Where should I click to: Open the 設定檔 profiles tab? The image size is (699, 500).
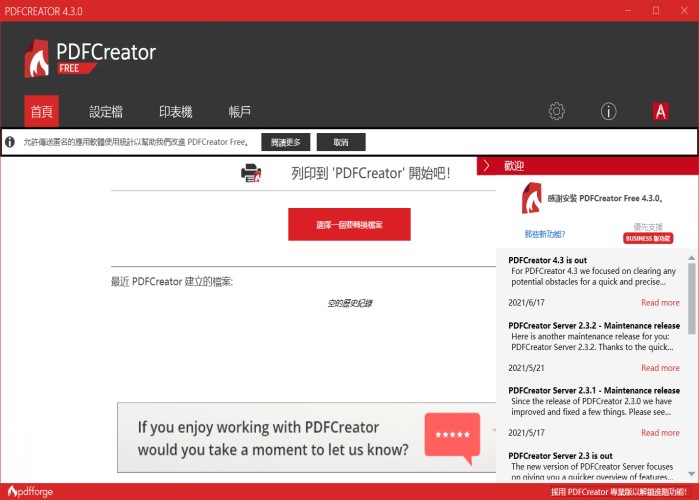point(106,111)
